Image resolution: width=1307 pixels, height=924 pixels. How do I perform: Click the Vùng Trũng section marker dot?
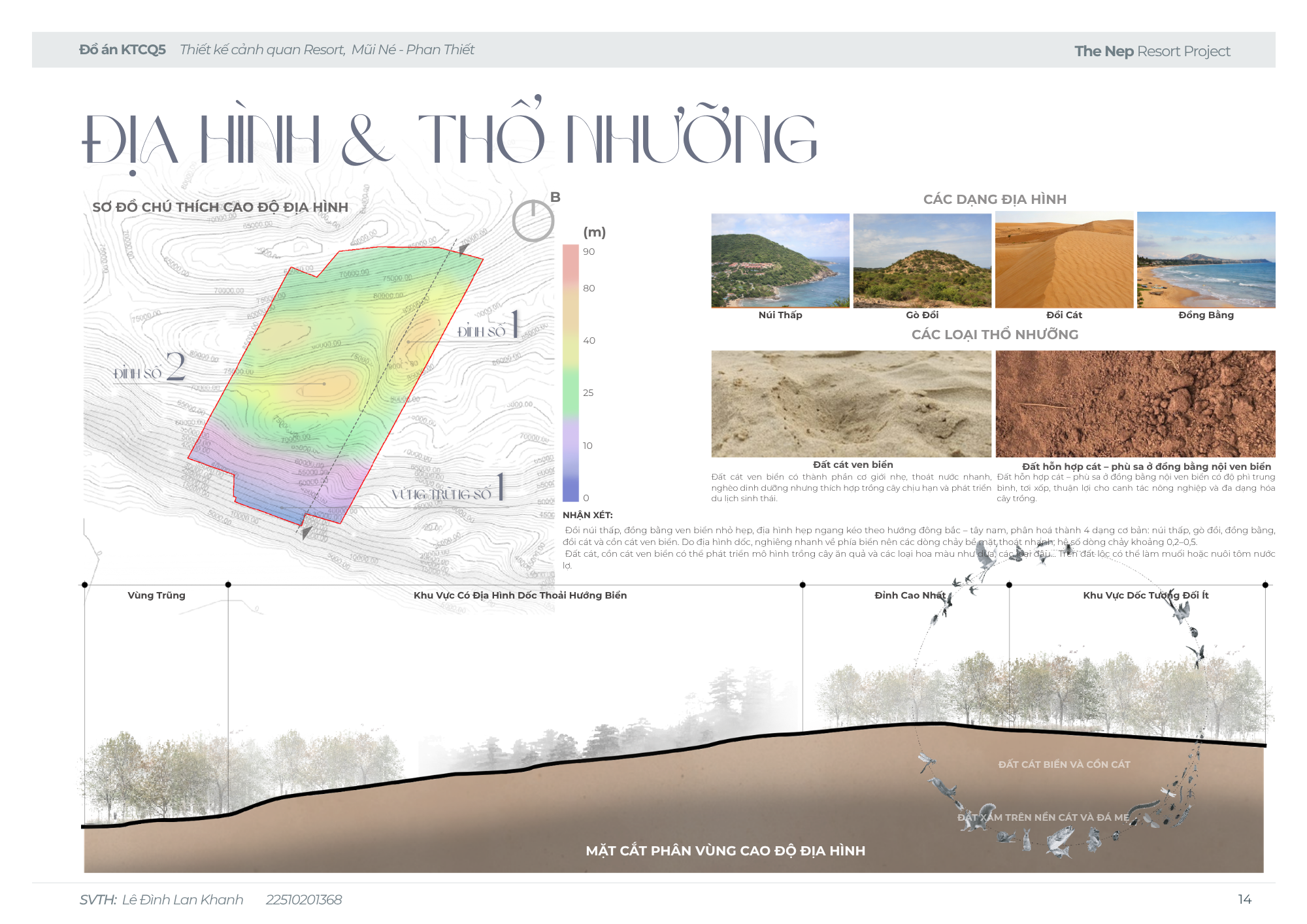(84, 584)
